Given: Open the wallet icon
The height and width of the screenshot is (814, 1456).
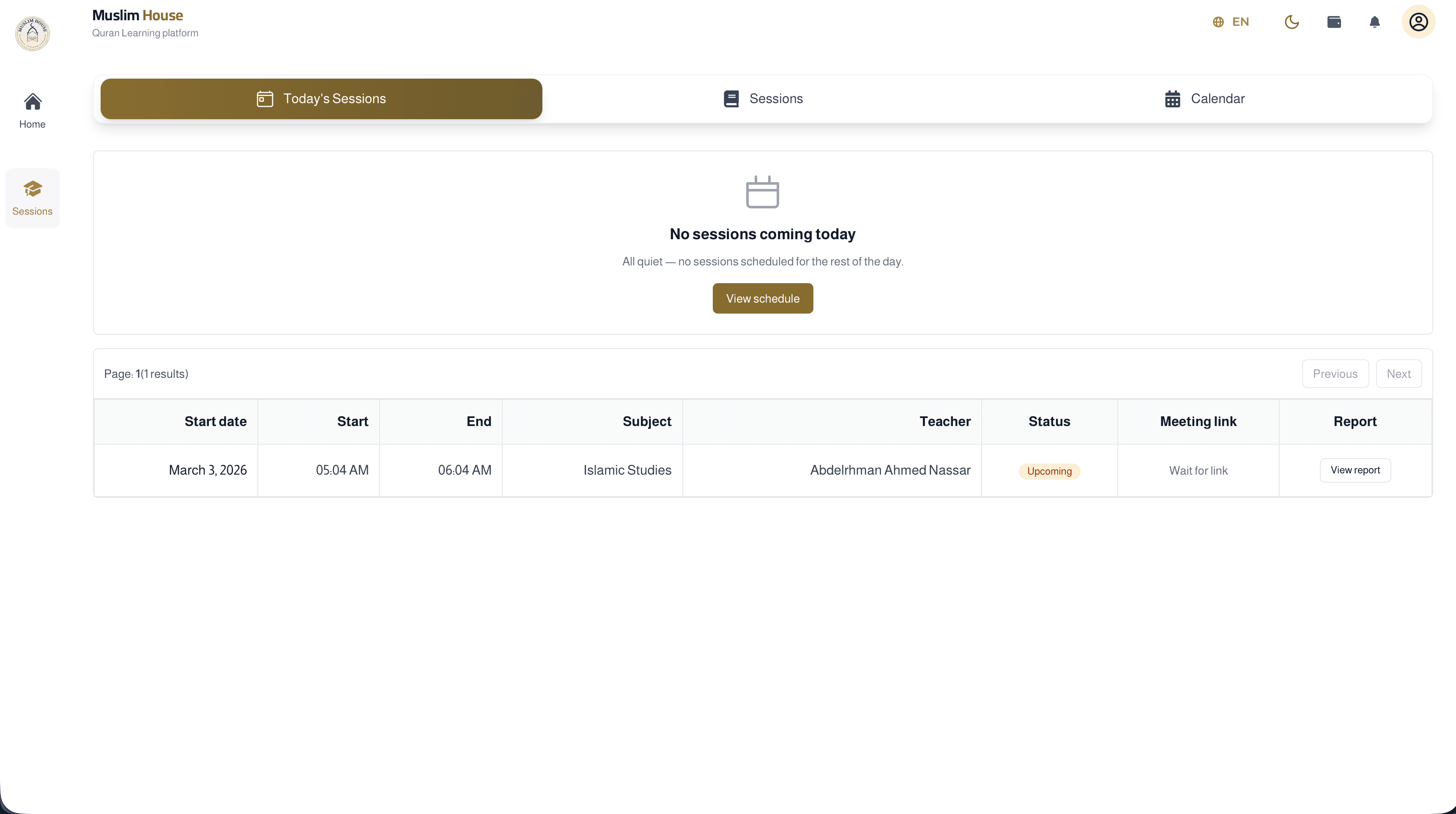Looking at the screenshot, I should coord(1334,22).
